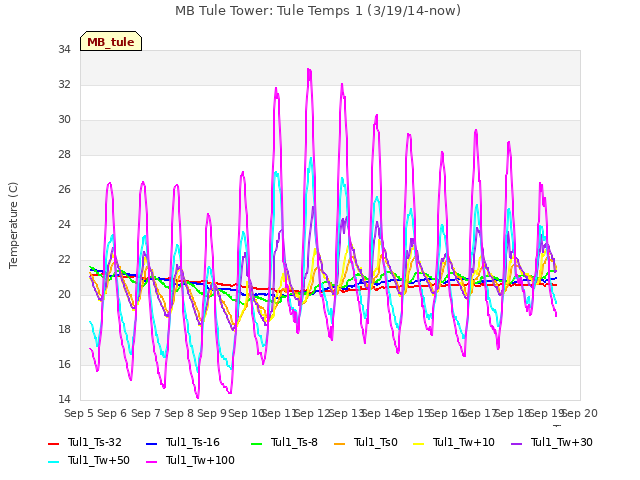Click the Temperature (C) axis label
This screenshot has height=480, width=640.
coord(13,225)
